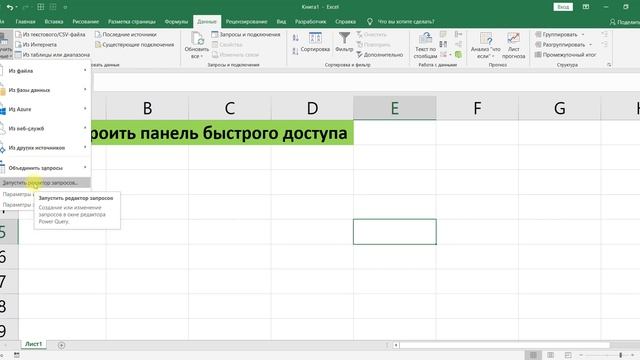Switch to Normal view in status bar

(533, 355)
